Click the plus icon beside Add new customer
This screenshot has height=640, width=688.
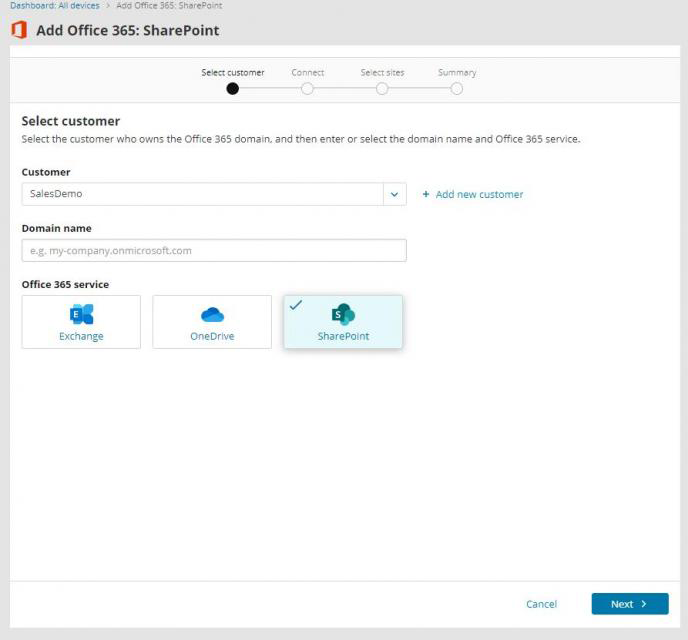point(426,195)
